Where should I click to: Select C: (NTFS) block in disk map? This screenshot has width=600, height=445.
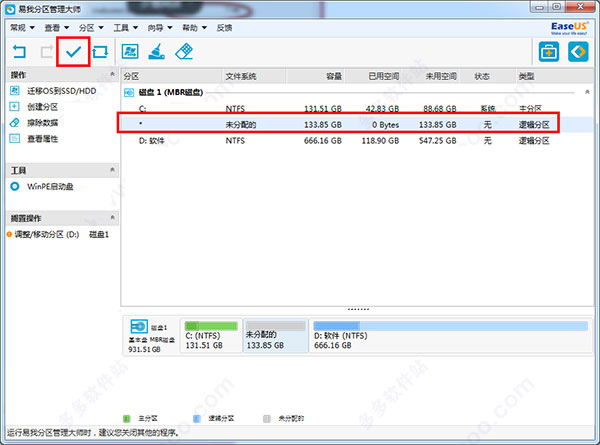[x=211, y=336]
